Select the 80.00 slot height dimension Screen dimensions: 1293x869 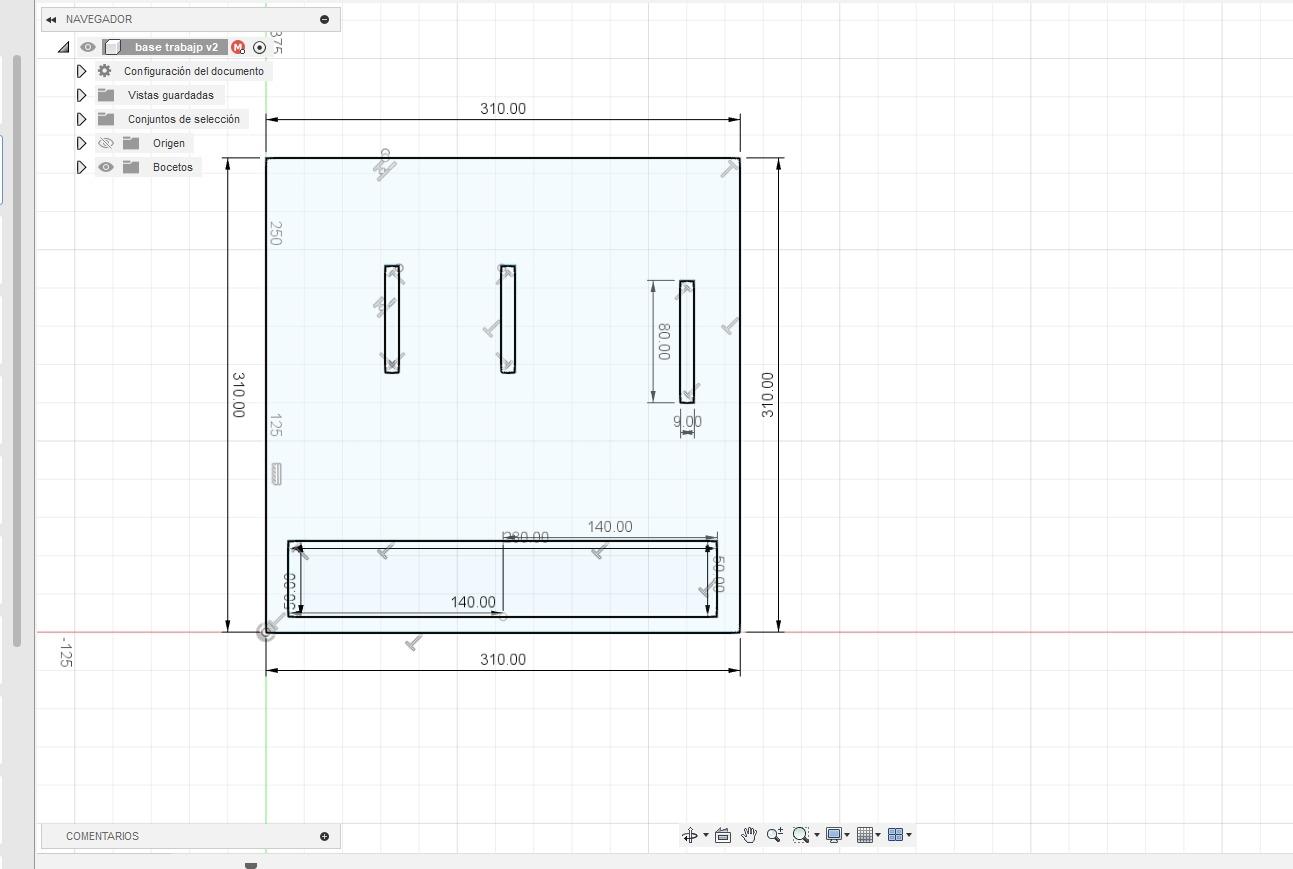pos(664,341)
